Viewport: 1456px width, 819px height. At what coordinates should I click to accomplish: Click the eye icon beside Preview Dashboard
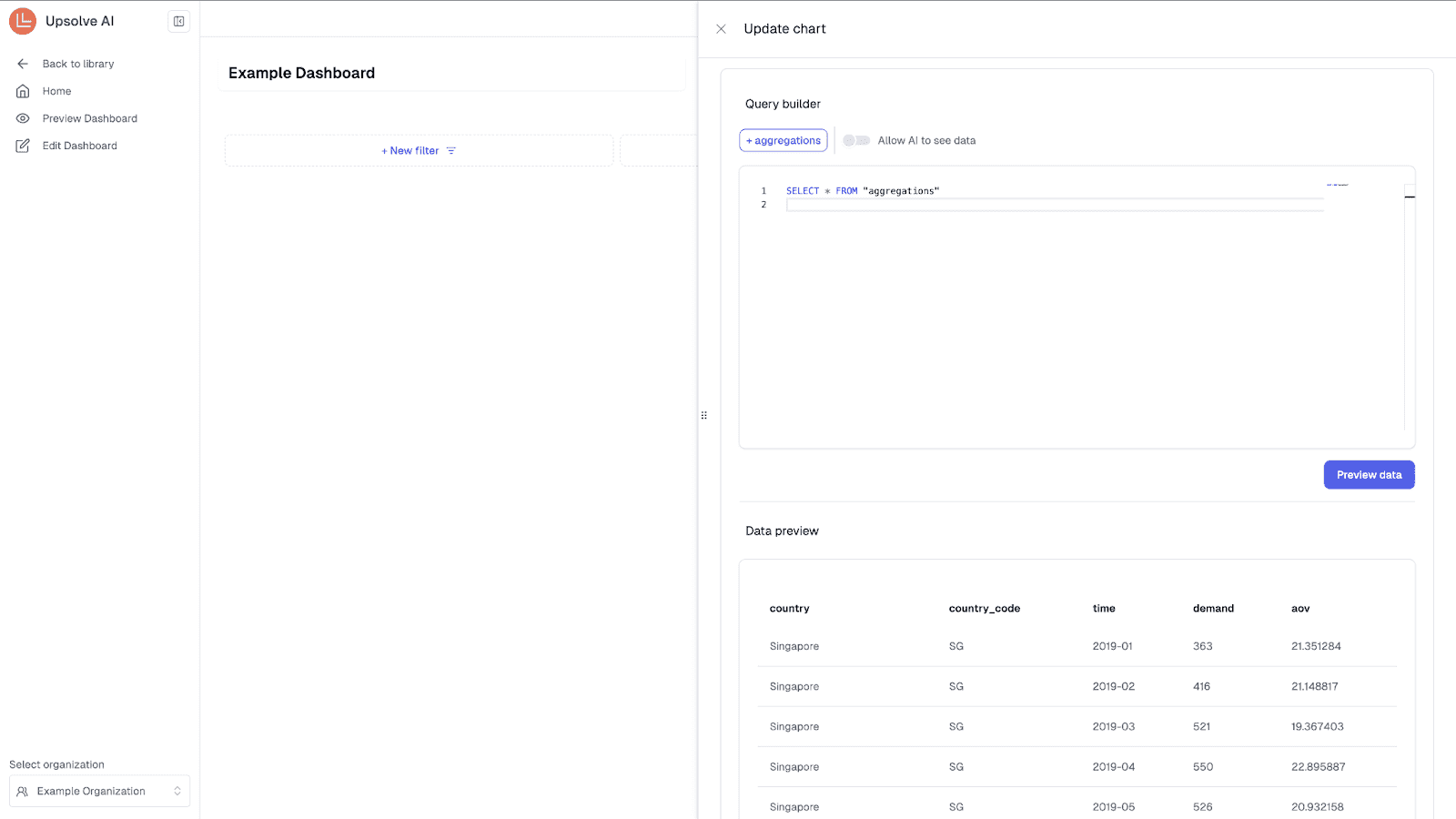pos(23,118)
